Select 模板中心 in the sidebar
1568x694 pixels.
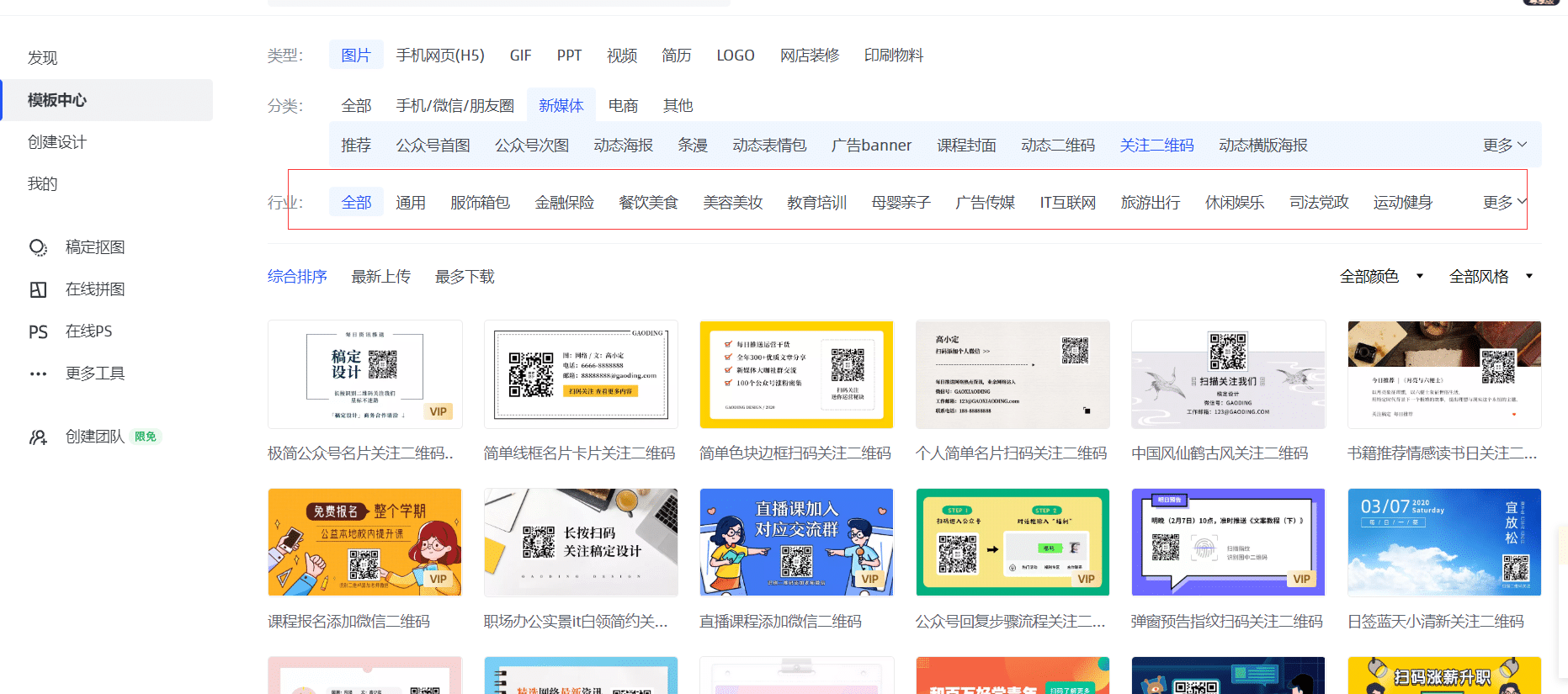point(108,100)
